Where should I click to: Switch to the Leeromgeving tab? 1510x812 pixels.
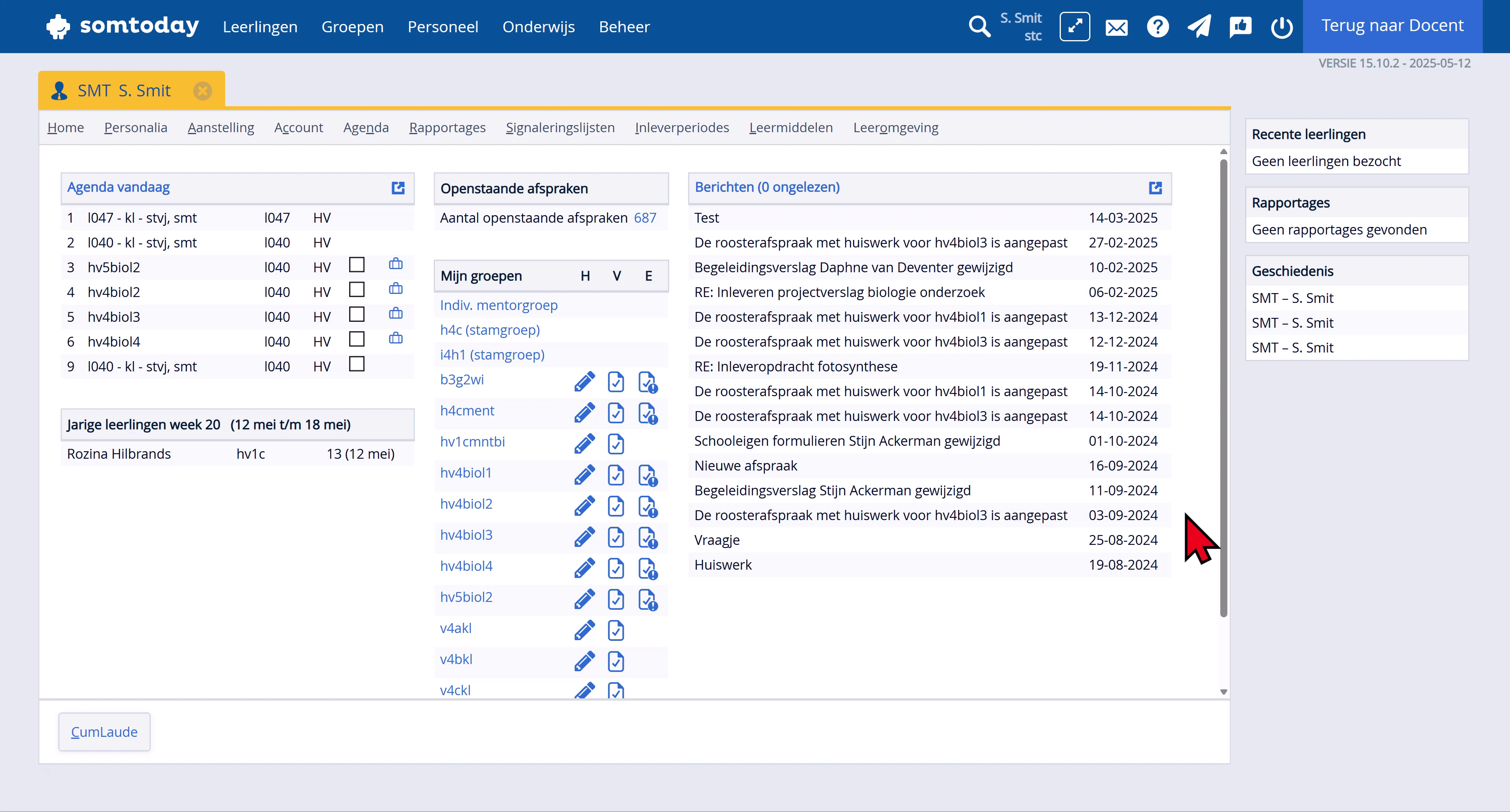coord(896,128)
